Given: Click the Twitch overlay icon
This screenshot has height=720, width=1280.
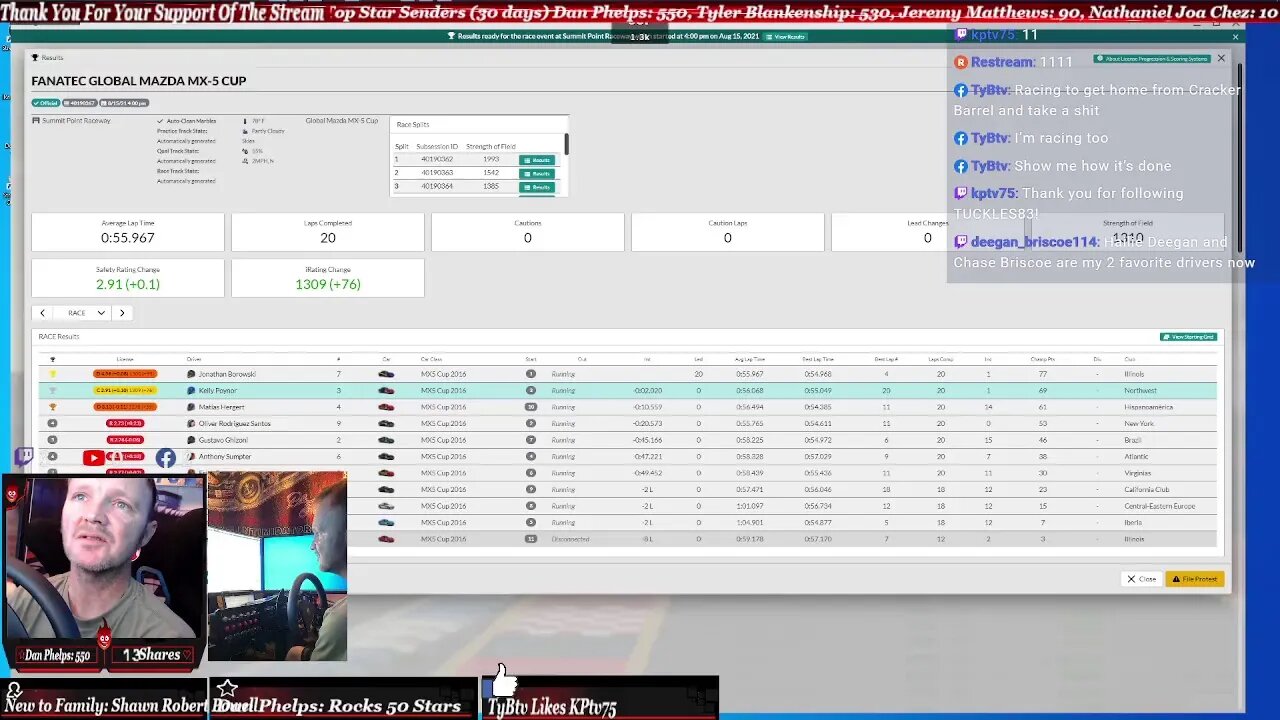Looking at the screenshot, I should [x=24, y=457].
